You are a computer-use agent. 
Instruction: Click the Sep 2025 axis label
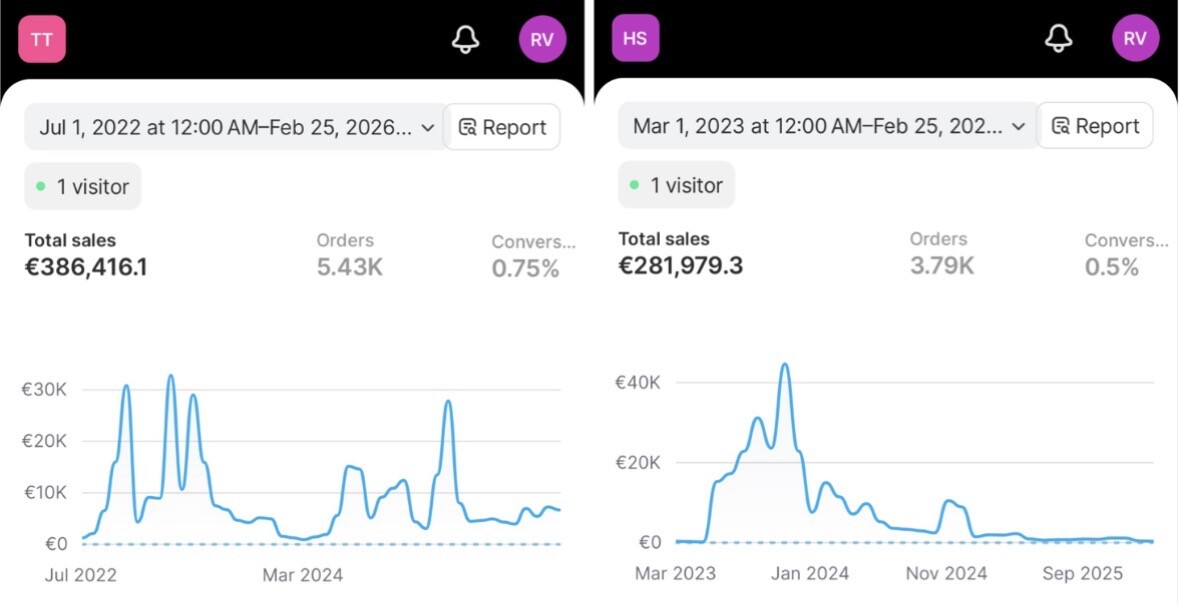[x=1082, y=574]
